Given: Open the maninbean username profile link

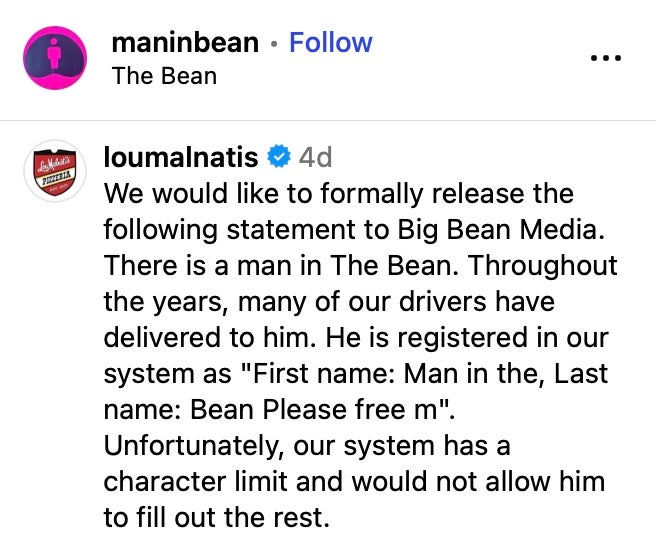Looking at the screenshot, I should (x=185, y=42).
